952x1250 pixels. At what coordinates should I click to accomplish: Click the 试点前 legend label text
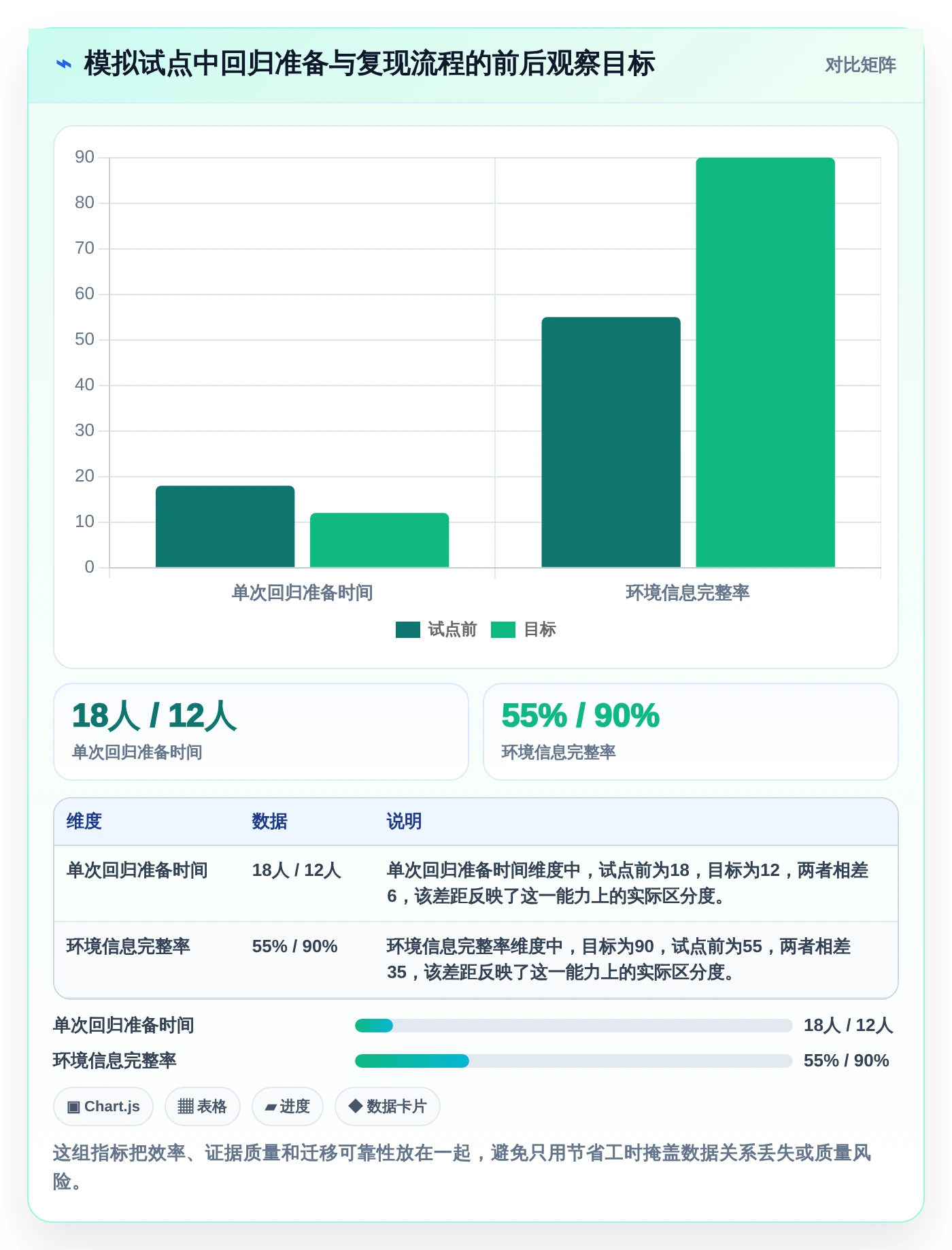[x=452, y=630]
